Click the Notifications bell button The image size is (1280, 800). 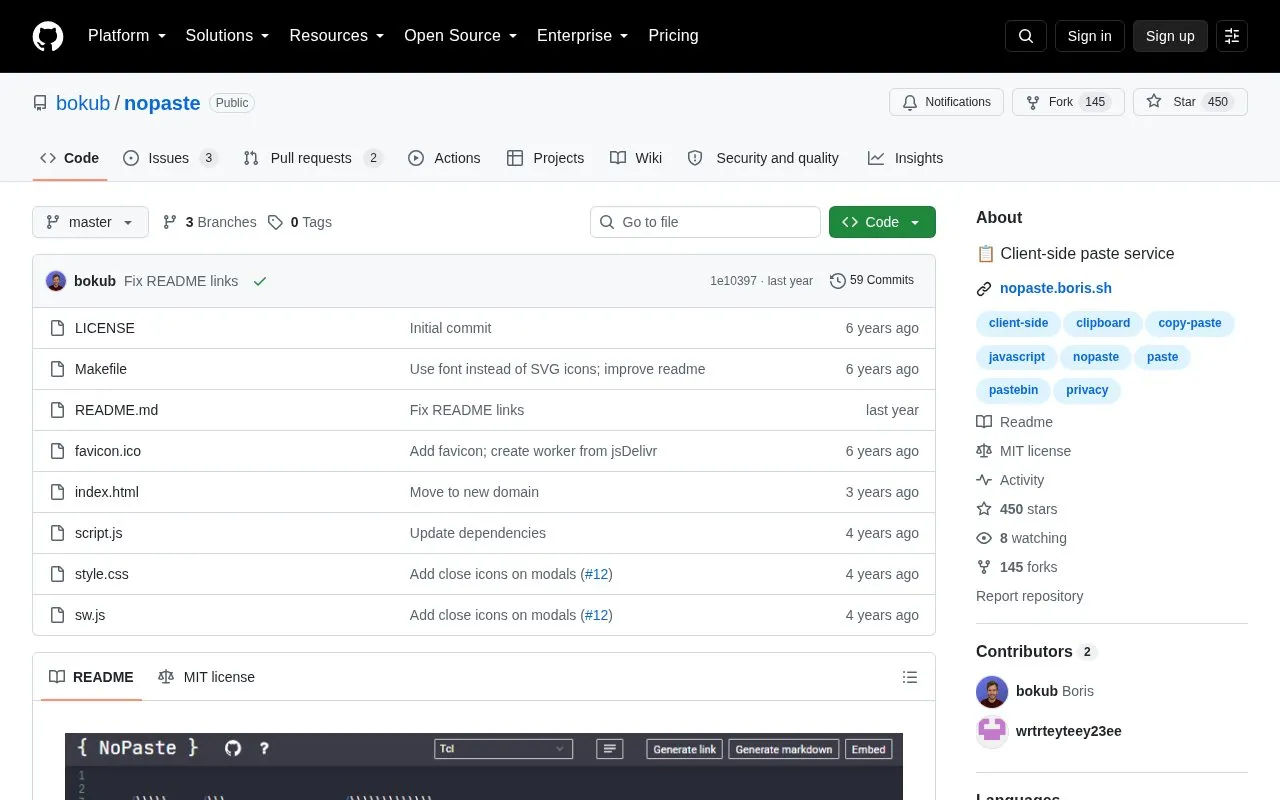(946, 102)
